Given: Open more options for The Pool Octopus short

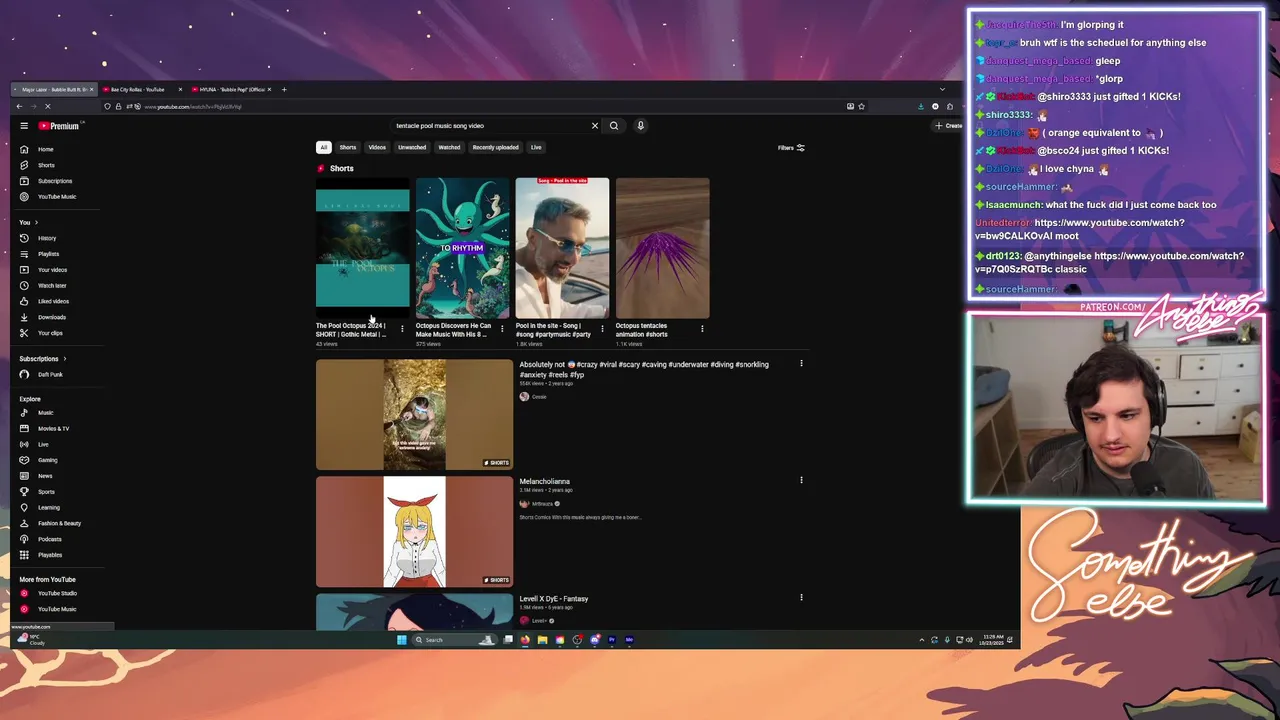Looking at the screenshot, I should click(402, 329).
